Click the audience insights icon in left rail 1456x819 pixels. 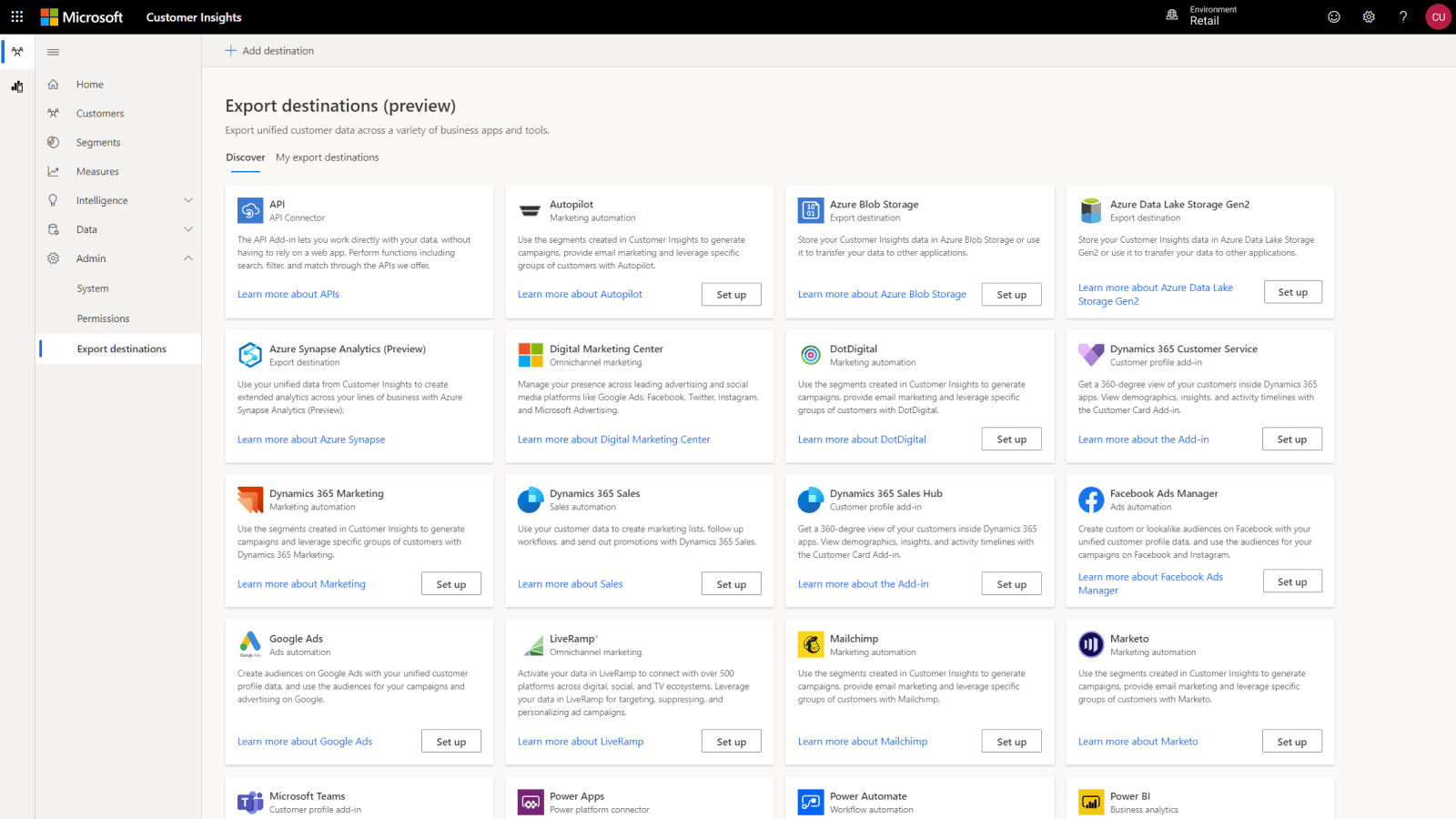[x=17, y=52]
